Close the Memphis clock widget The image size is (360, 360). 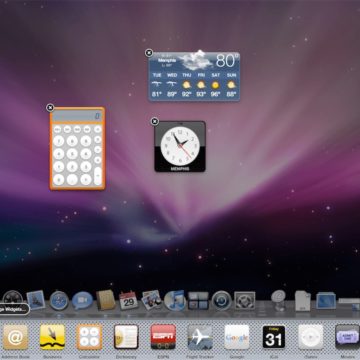click(155, 121)
